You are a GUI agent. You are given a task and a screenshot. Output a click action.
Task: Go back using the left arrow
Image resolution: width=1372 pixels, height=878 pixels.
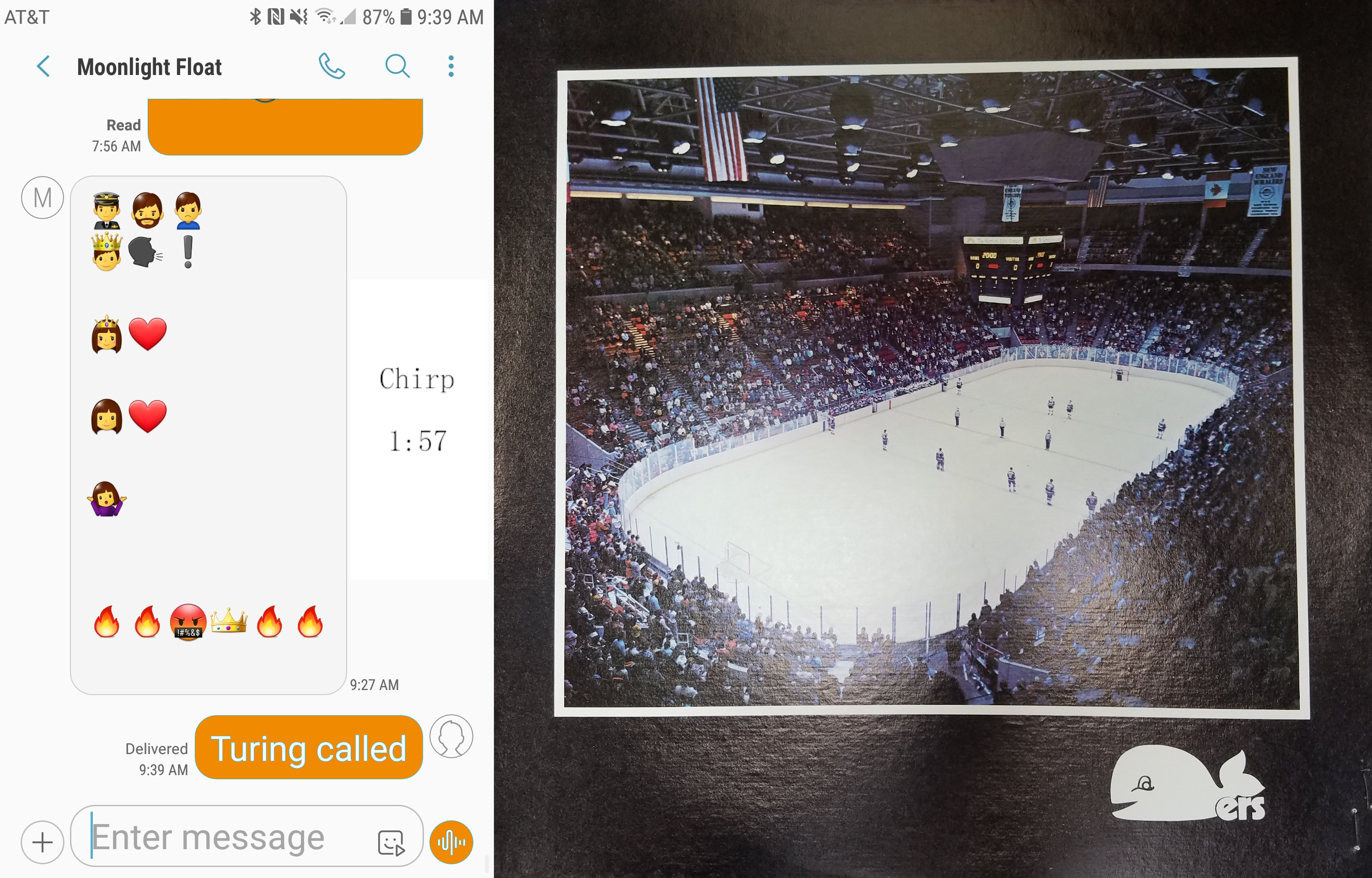pos(43,66)
